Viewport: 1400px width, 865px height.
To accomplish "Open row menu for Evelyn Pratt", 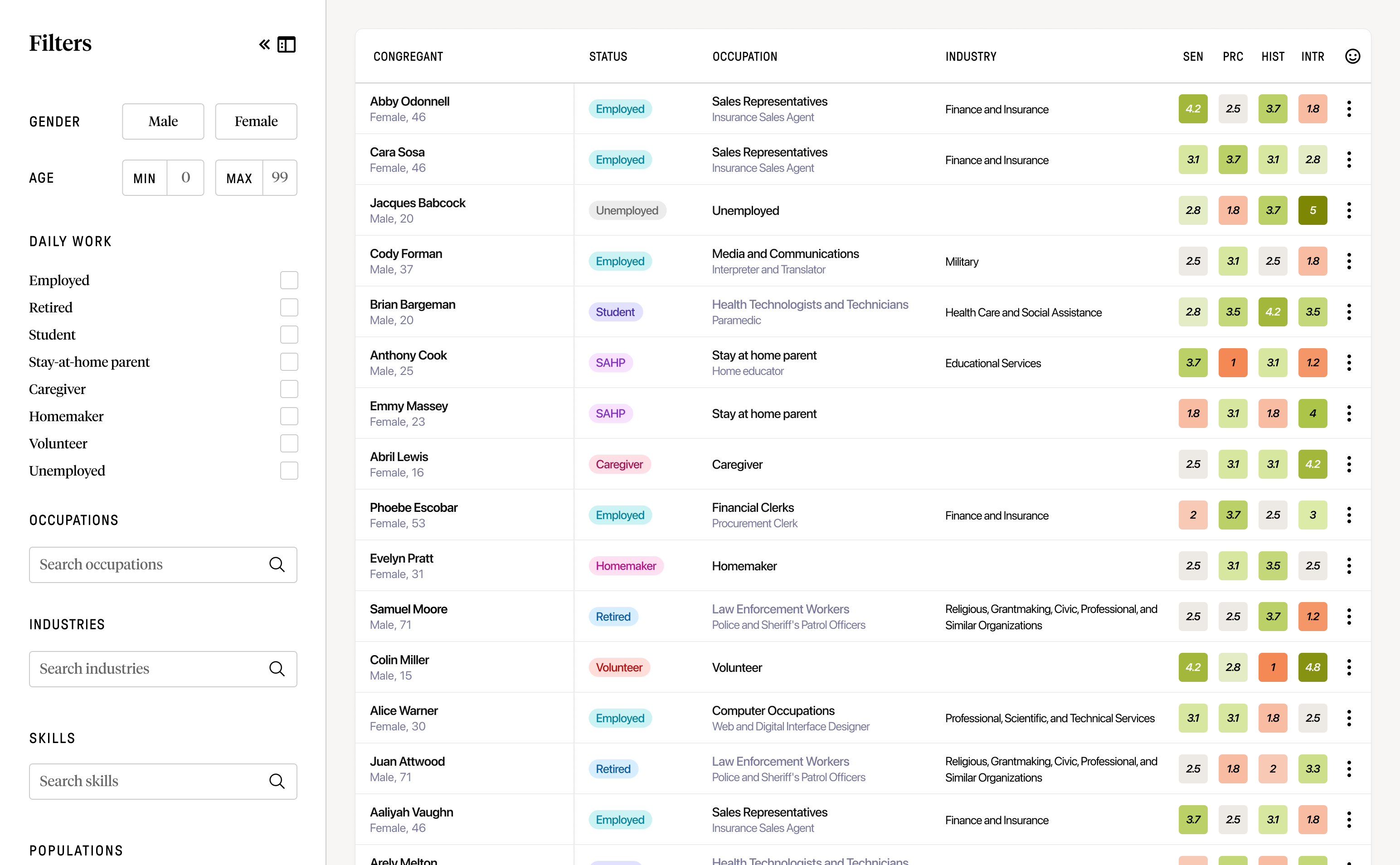I will [x=1349, y=566].
